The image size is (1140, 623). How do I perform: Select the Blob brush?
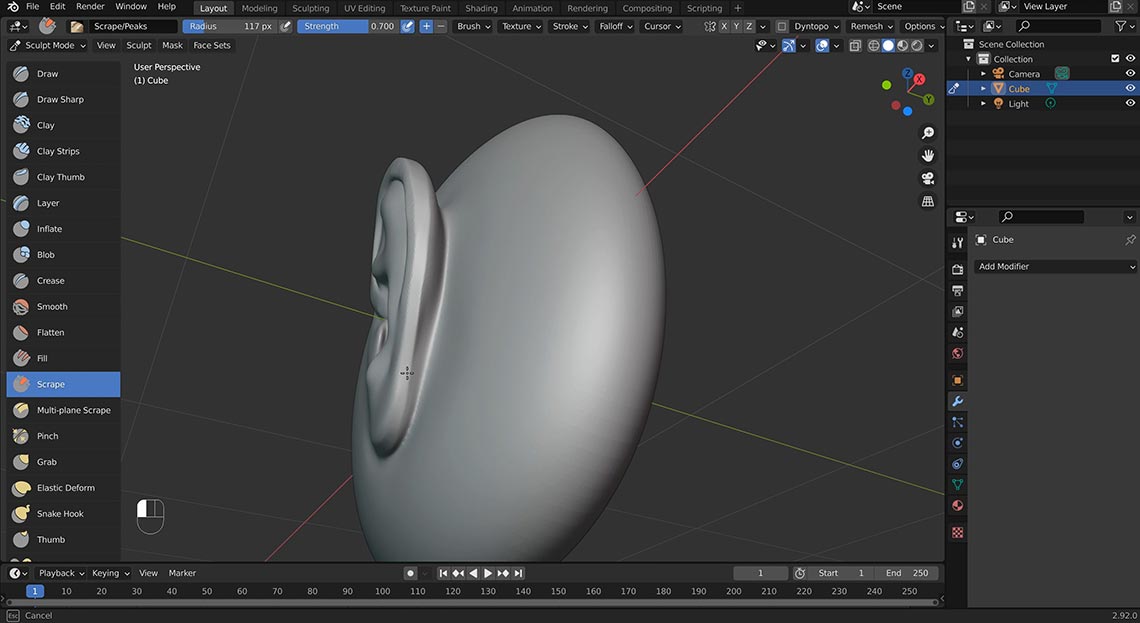(63, 255)
